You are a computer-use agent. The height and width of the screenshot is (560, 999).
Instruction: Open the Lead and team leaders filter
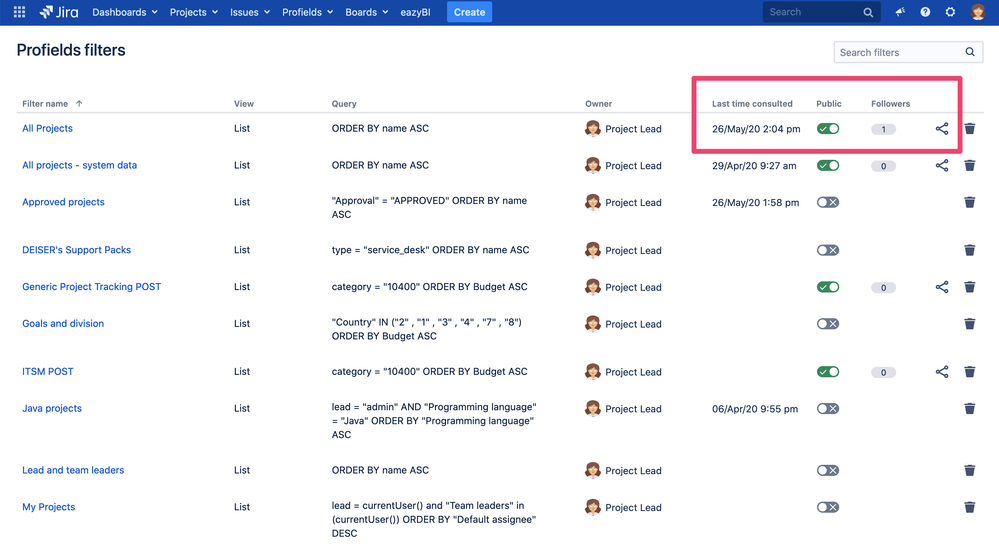73,470
